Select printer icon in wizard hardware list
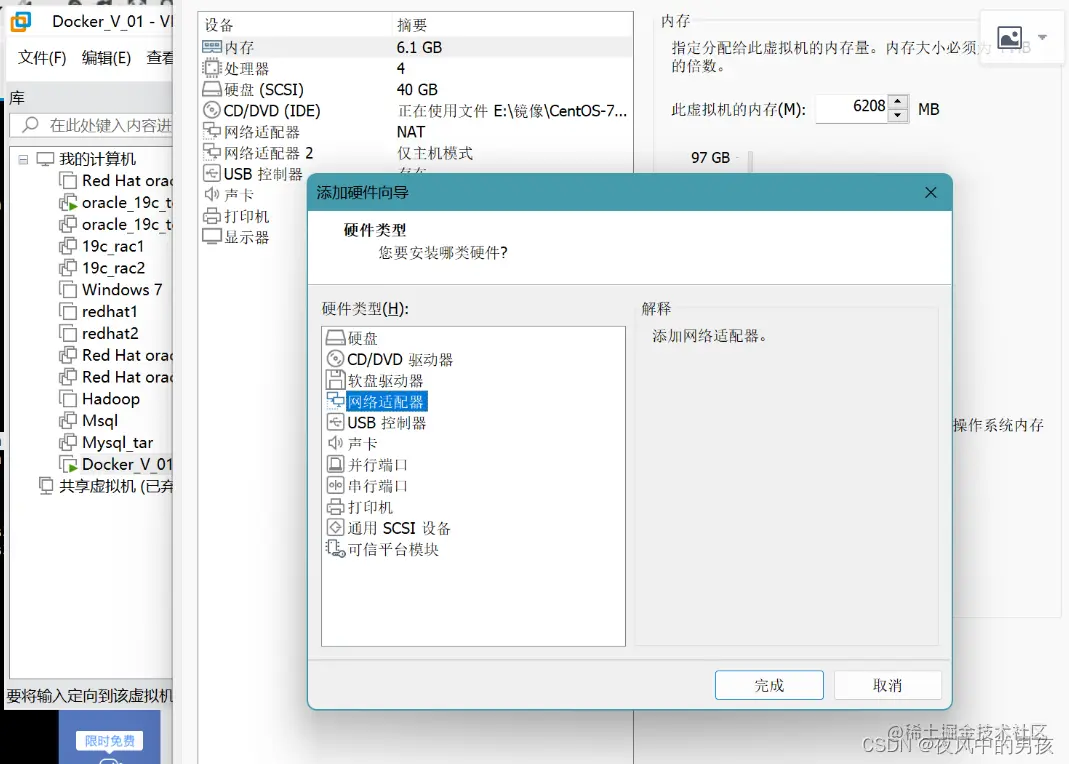The height and width of the screenshot is (764, 1069). click(335, 506)
